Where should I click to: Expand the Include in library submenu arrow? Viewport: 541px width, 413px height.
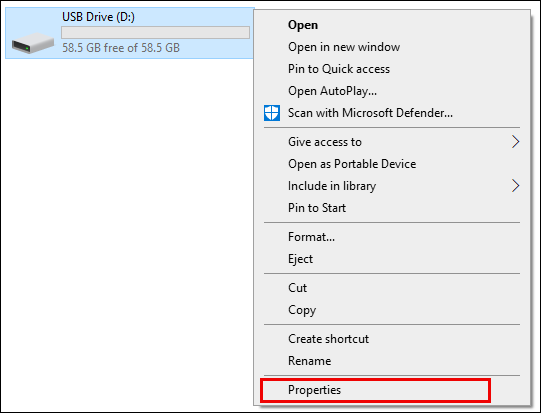pyautogui.click(x=515, y=186)
